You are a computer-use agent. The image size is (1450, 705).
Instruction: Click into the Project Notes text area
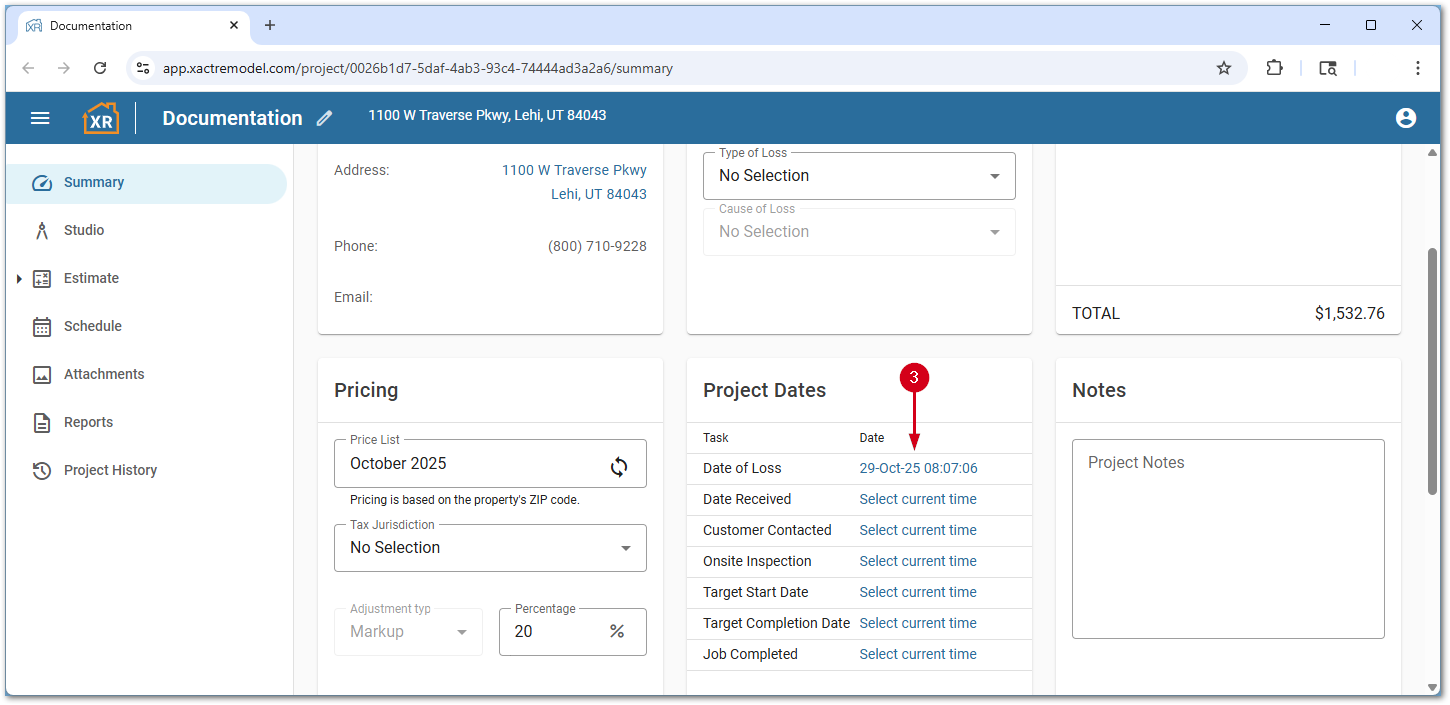point(1227,538)
